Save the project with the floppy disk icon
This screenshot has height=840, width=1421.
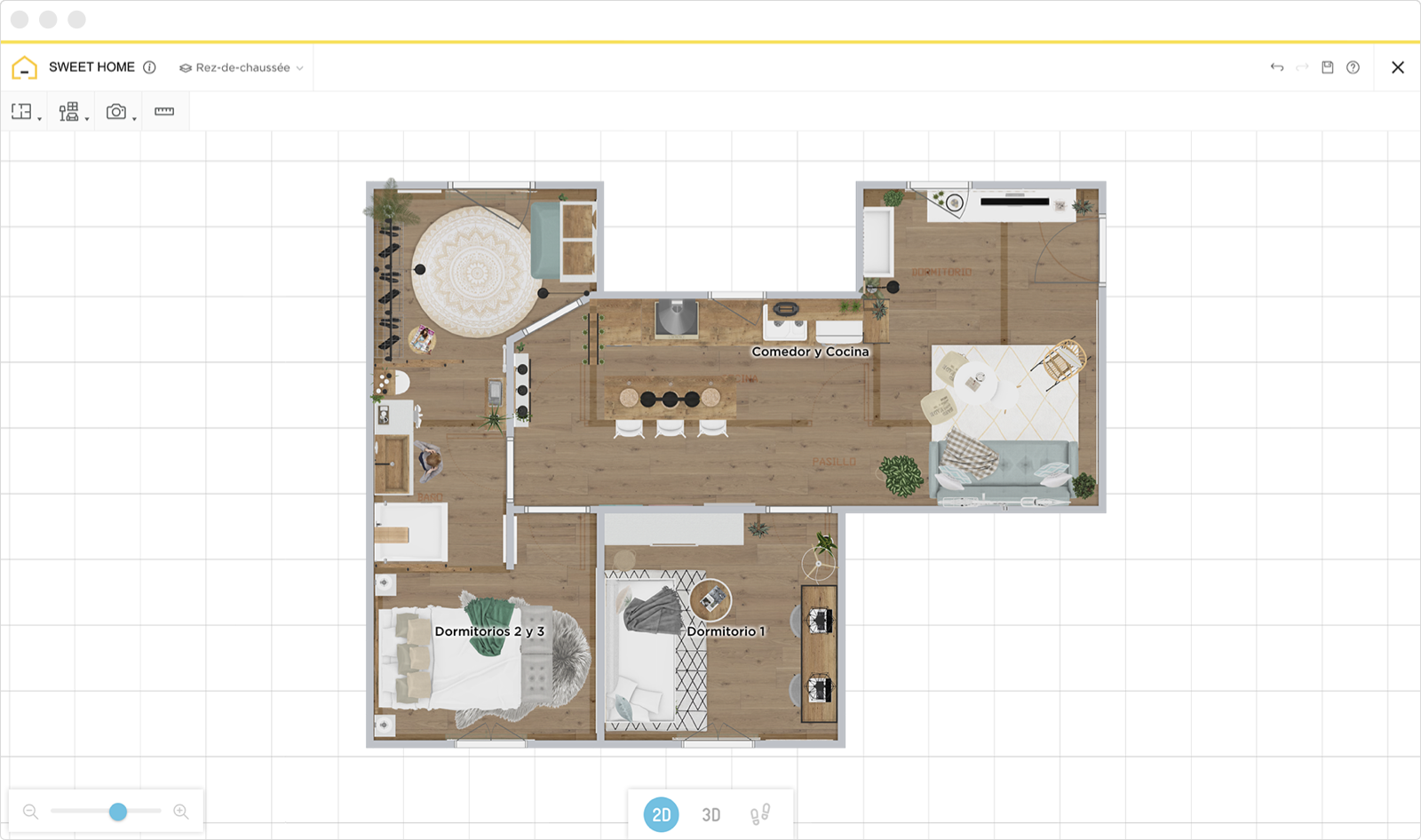(x=1328, y=67)
